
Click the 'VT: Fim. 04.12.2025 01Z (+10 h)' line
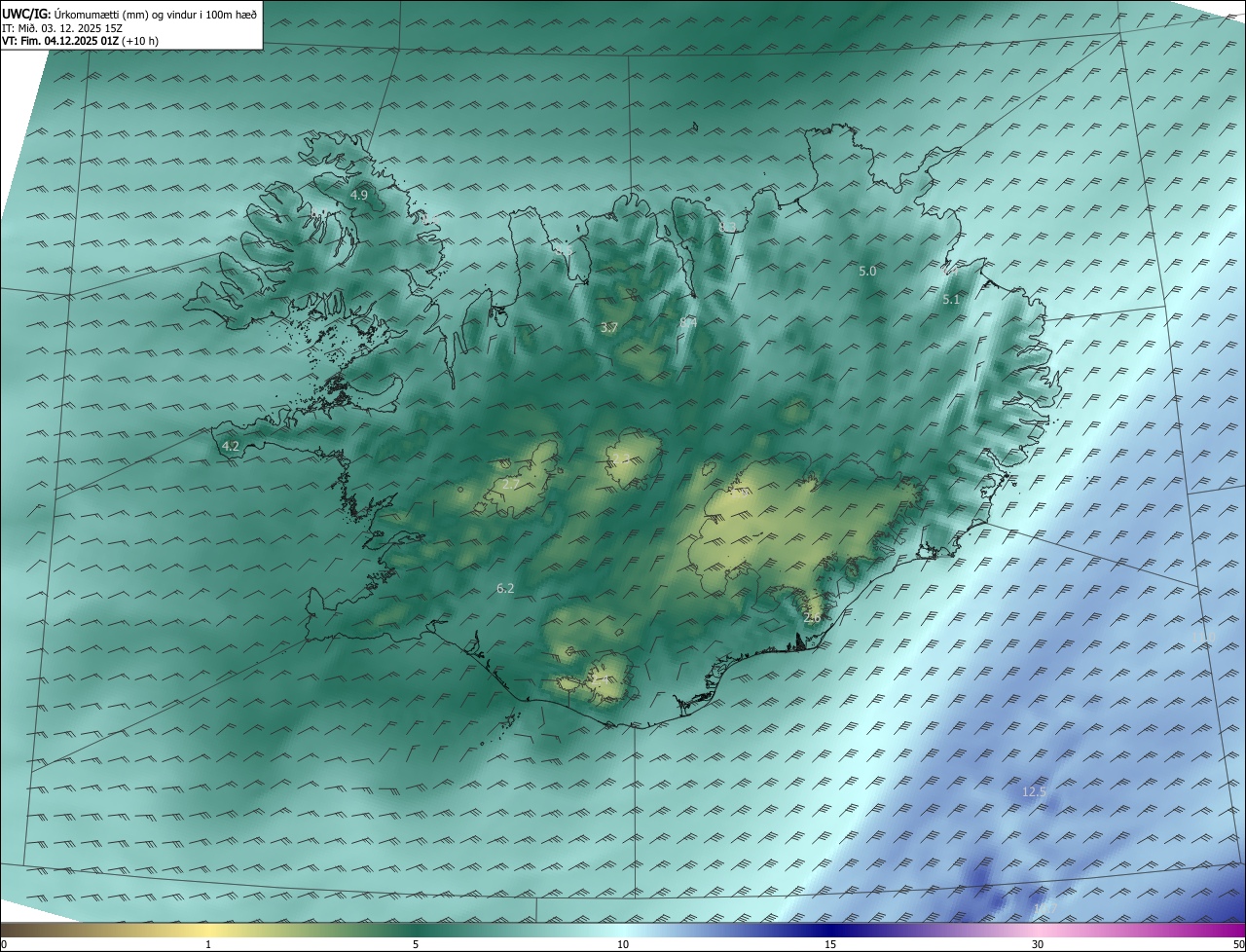coord(80,41)
